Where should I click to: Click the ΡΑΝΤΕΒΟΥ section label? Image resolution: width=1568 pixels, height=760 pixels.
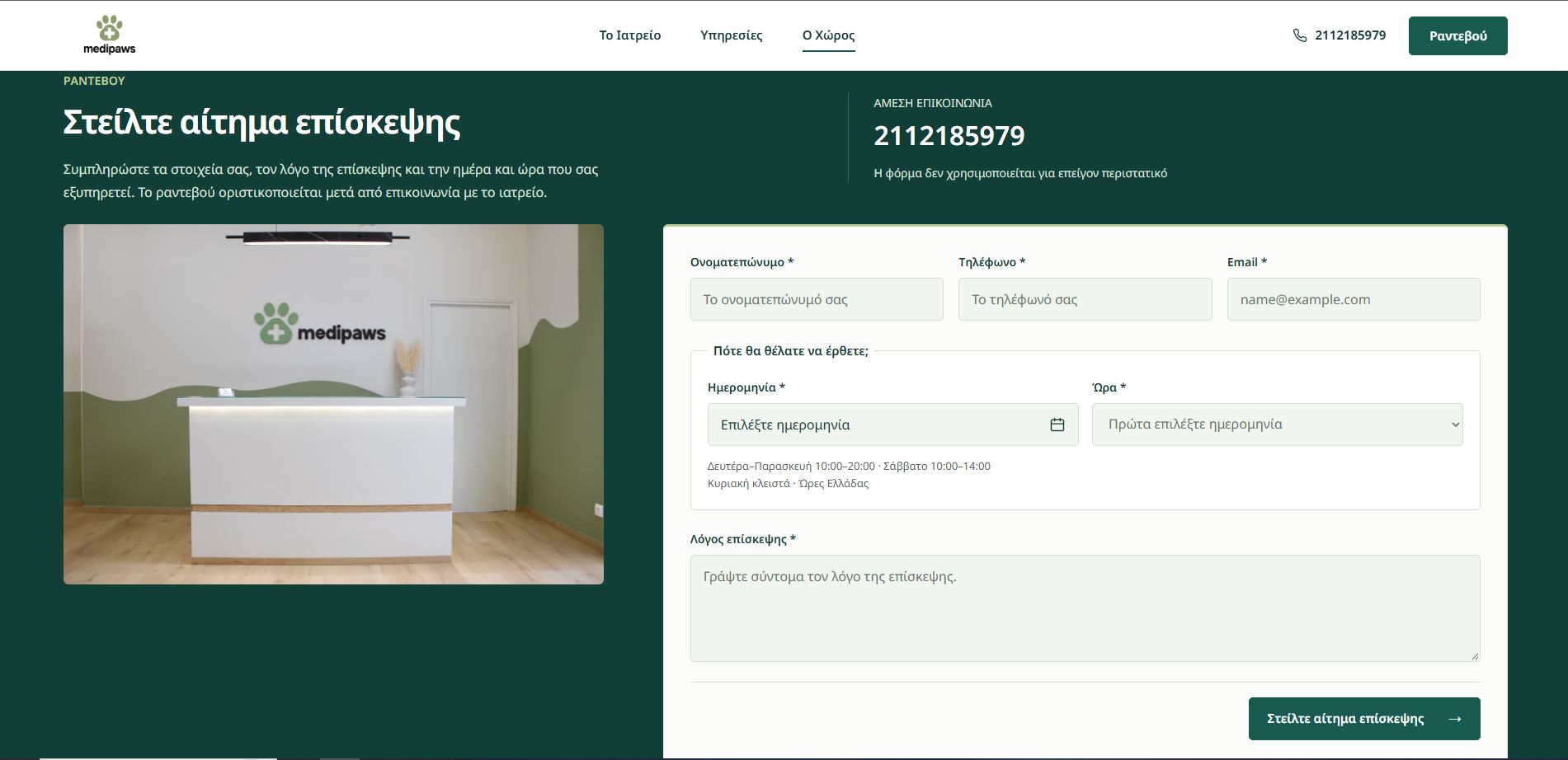pyautogui.click(x=94, y=81)
